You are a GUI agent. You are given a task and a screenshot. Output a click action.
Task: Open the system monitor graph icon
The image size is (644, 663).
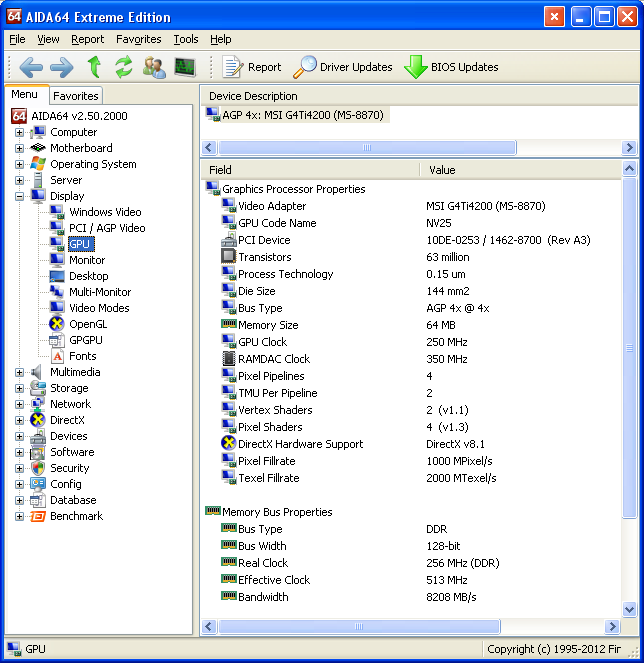coord(185,67)
